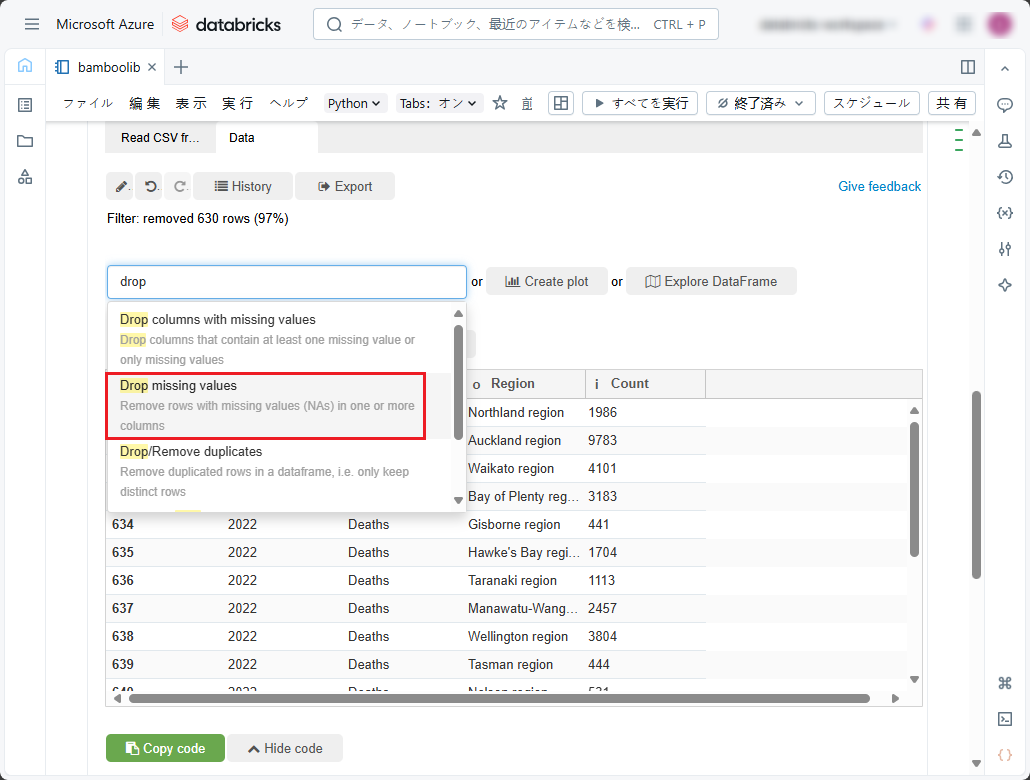Click the green Copy code button
Viewport: 1030px width, 780px height.
coord(165,748)
